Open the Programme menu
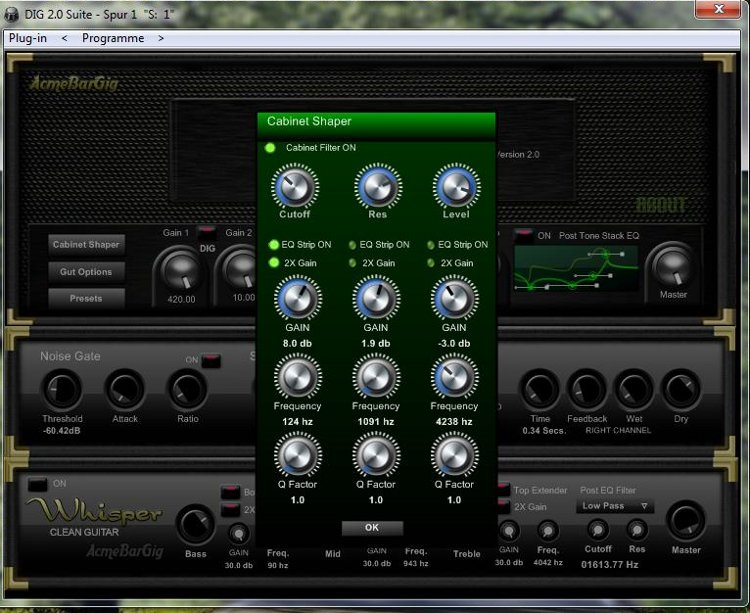The image size is (750, 613). [x=113, y=38]
